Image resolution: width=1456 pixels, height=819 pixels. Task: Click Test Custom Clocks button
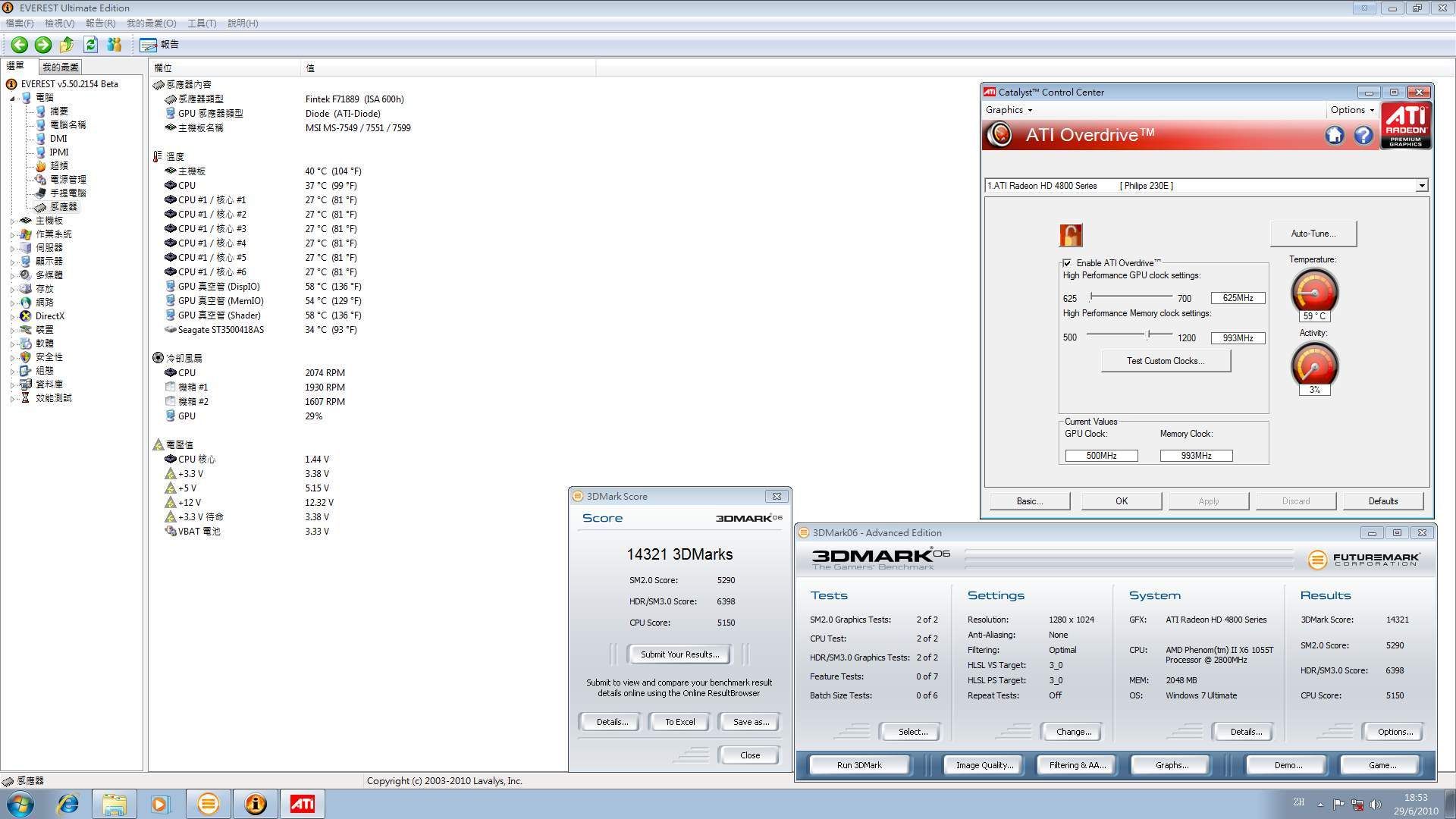point(1166,361)
